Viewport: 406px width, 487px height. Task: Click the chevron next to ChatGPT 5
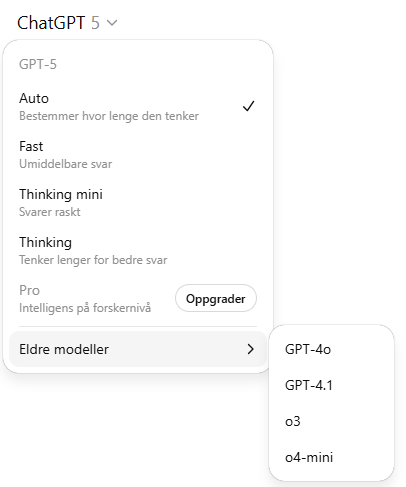pos(112,23)
